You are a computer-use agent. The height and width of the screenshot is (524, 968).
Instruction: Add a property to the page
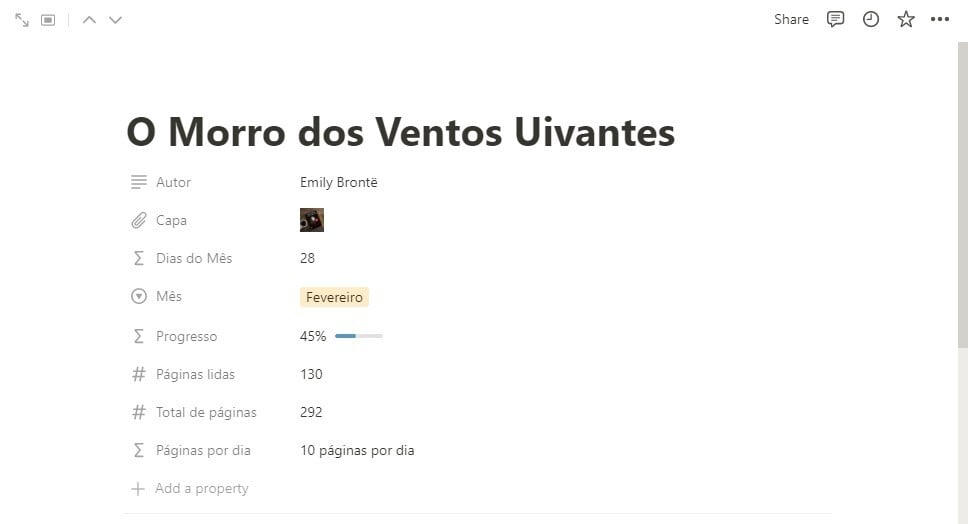tap(190, 489)
